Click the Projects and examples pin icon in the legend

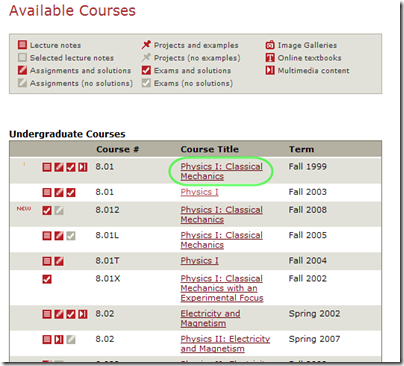click(x=146, y=45)
